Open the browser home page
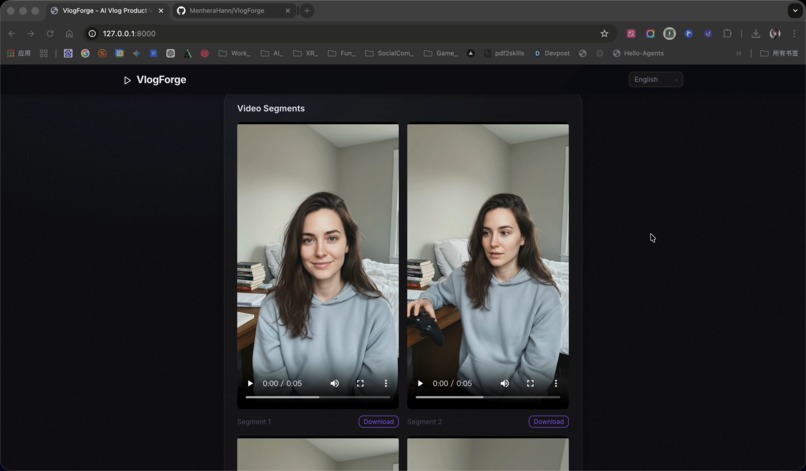Image resolution: width=806 pixels, height=471 pixels. click(x=69, y=33)
